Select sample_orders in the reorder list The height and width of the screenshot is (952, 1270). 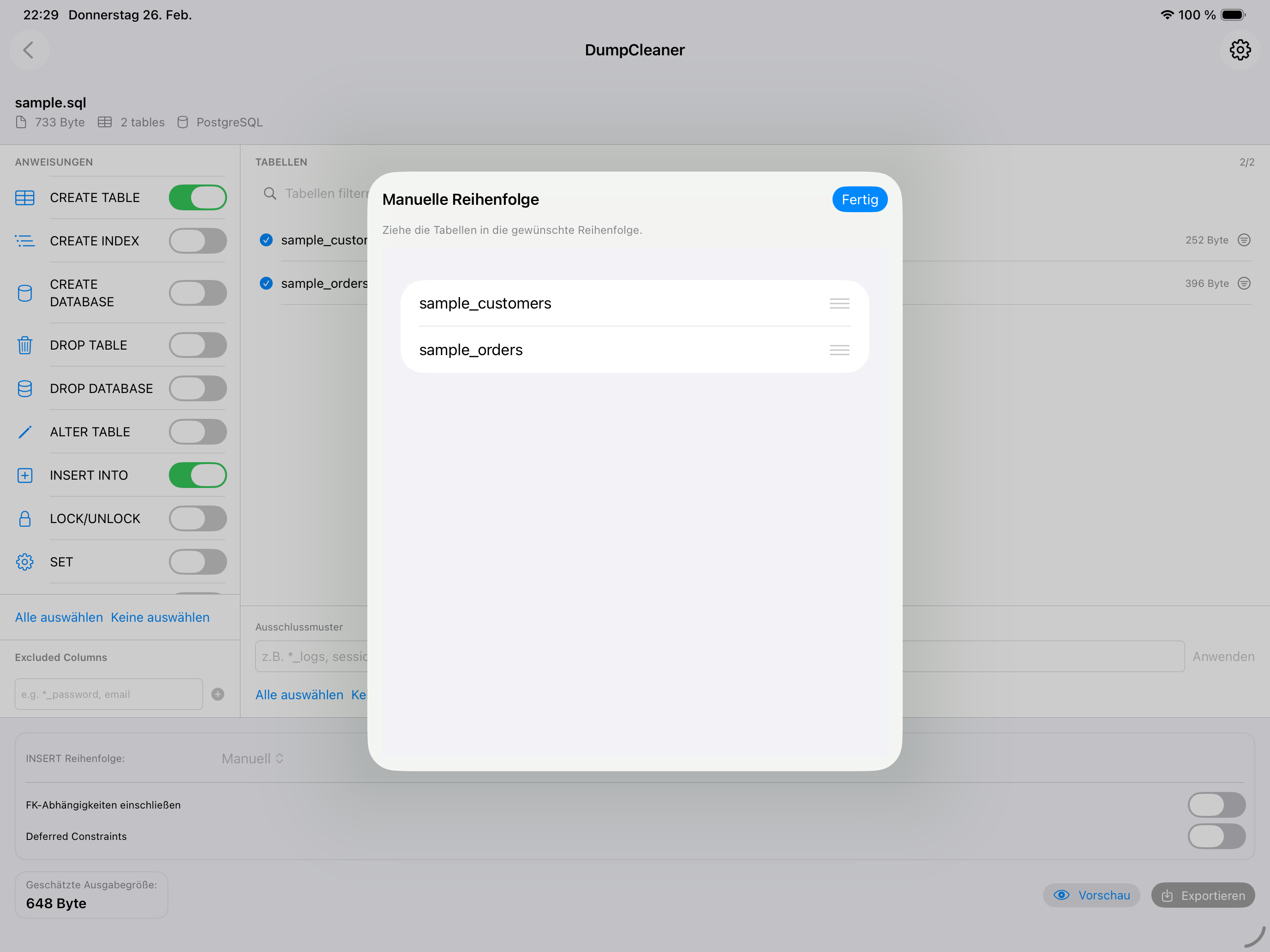click(x=471, y=350)
